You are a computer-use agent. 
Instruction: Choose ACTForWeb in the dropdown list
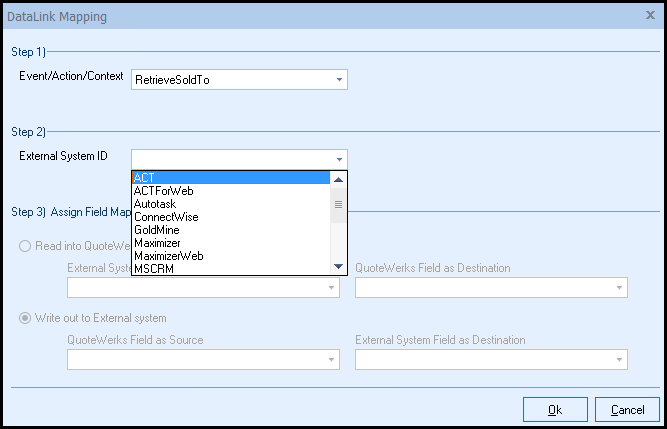pos(230,191)
